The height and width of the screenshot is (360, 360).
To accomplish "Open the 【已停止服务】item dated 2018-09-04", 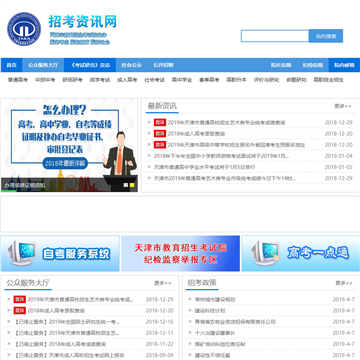I will coord(69,355).
